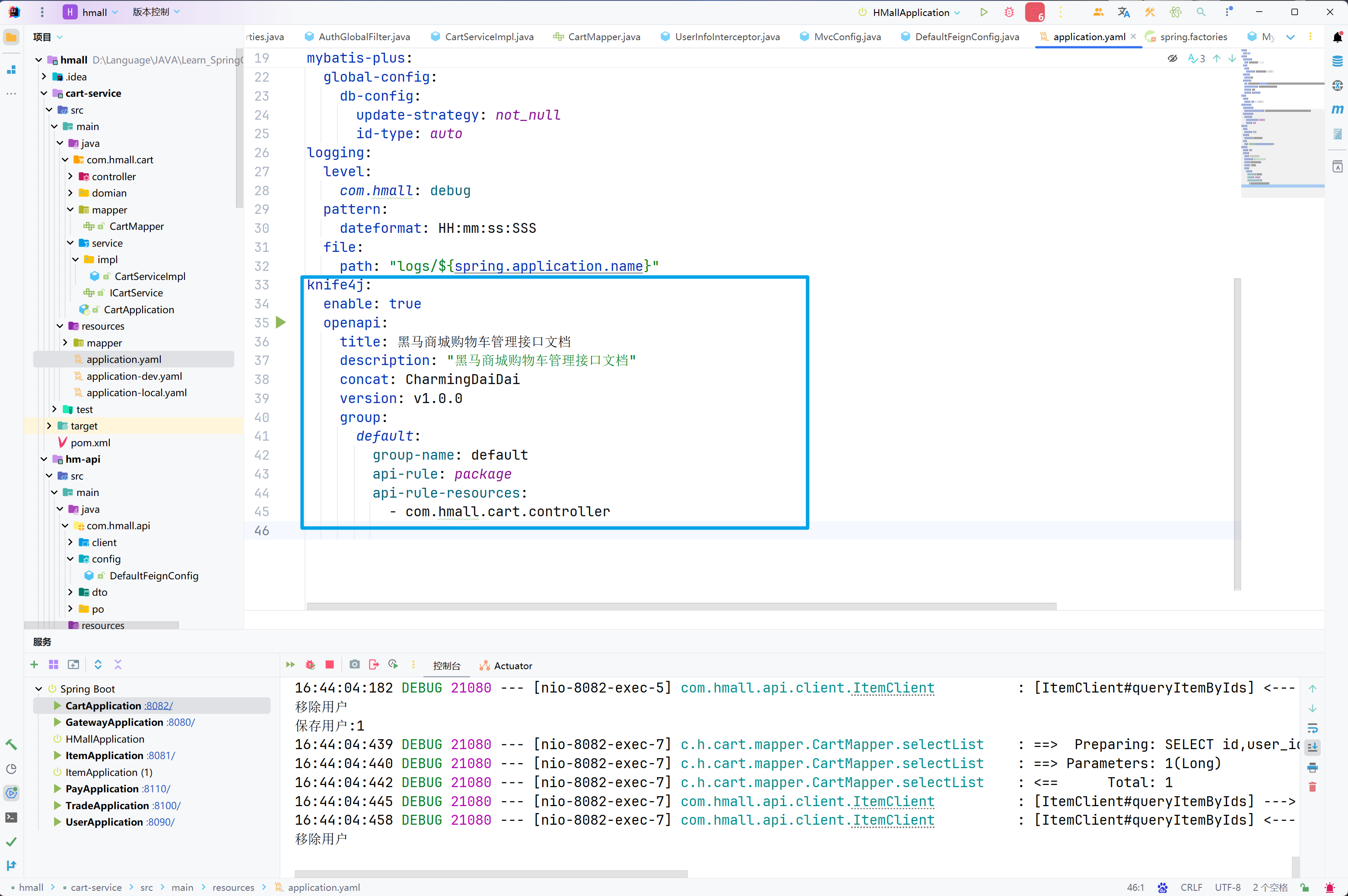The image size is (1348, 896).
Task: Open search everywhere with the magnifier icon
Action: pos(1201,12)
